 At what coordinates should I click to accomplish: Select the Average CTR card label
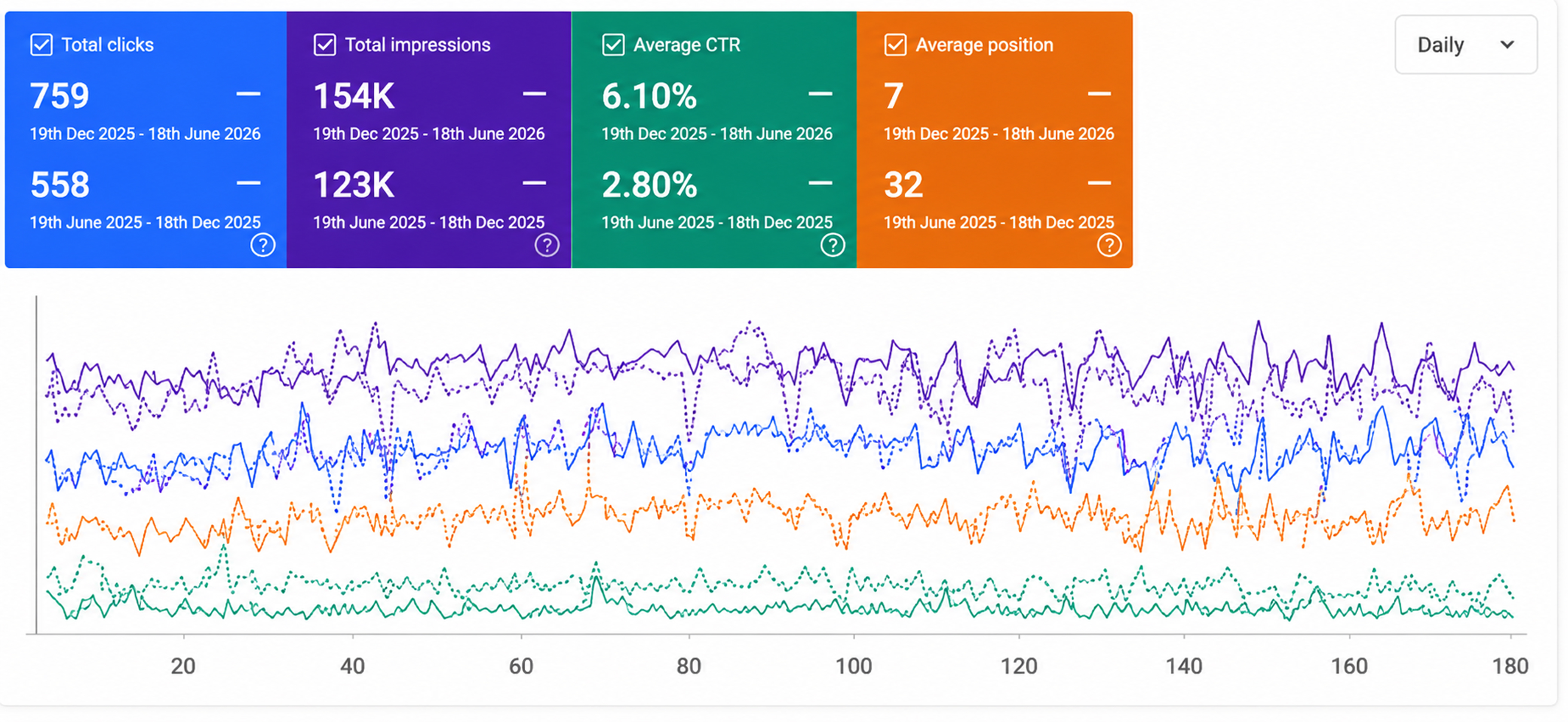coord(686,45)
